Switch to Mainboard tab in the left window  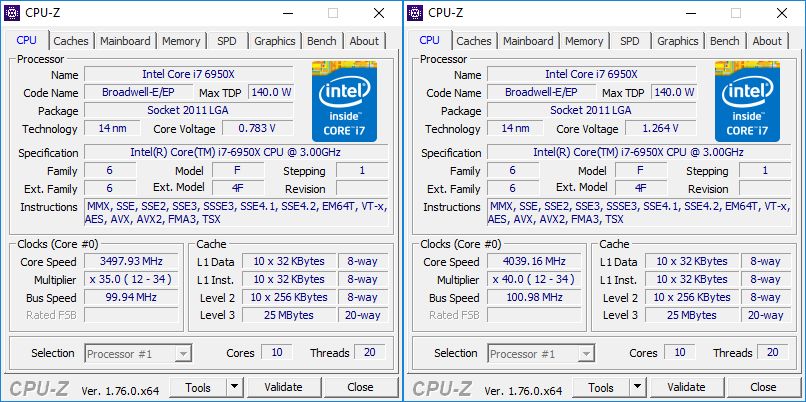[125, 41]
